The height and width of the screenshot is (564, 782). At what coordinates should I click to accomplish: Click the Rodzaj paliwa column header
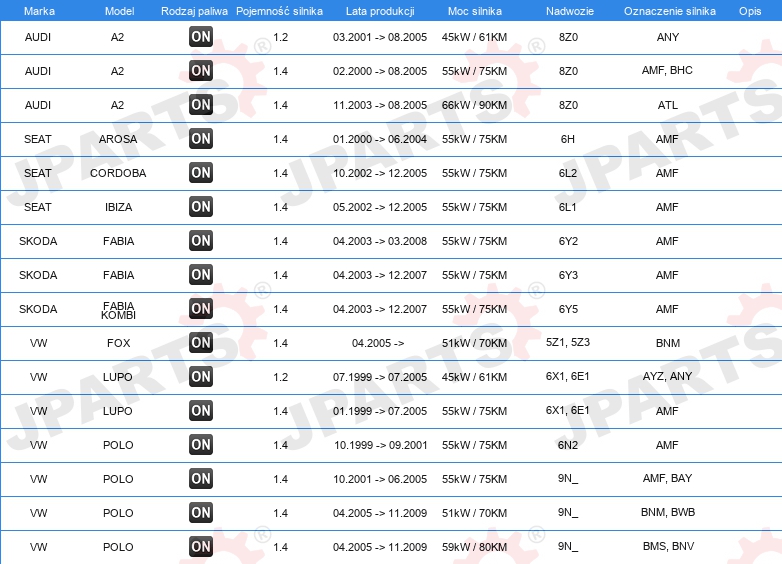click(x=194, y=11)
